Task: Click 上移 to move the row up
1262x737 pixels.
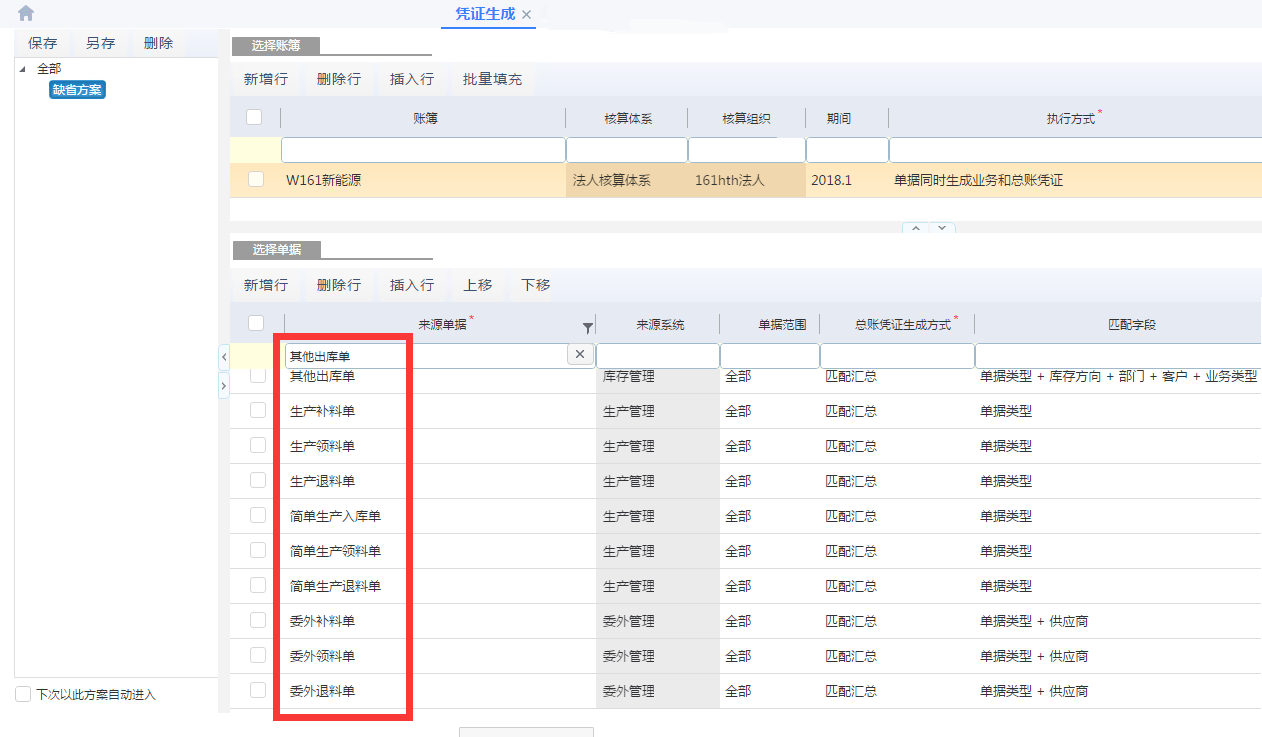Action: pyautogui.click(x=477, y=285)
